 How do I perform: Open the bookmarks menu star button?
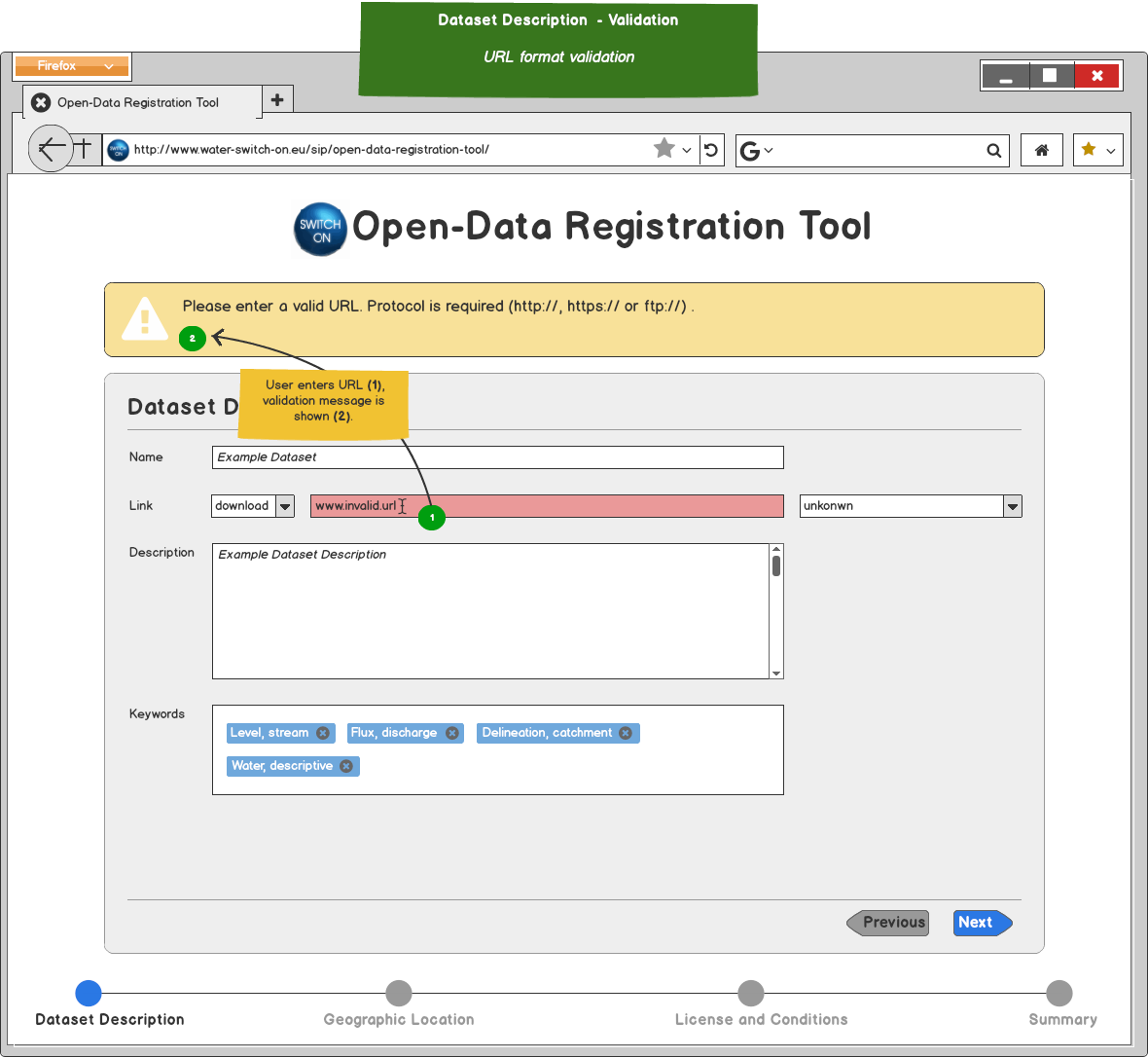tap(1097, 150)
